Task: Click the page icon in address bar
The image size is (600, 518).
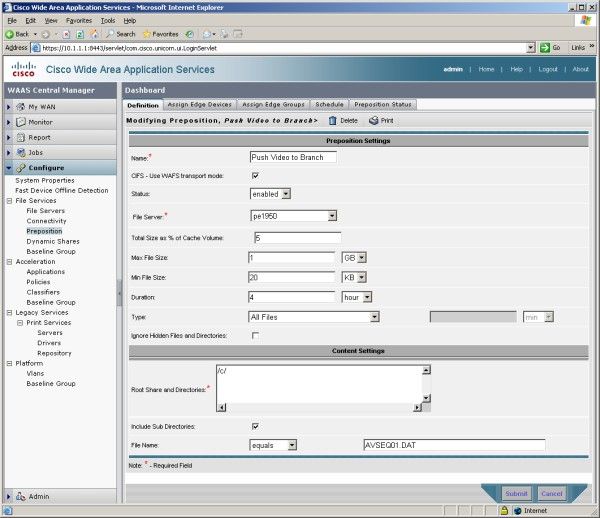Action: (x=36, y=48)
